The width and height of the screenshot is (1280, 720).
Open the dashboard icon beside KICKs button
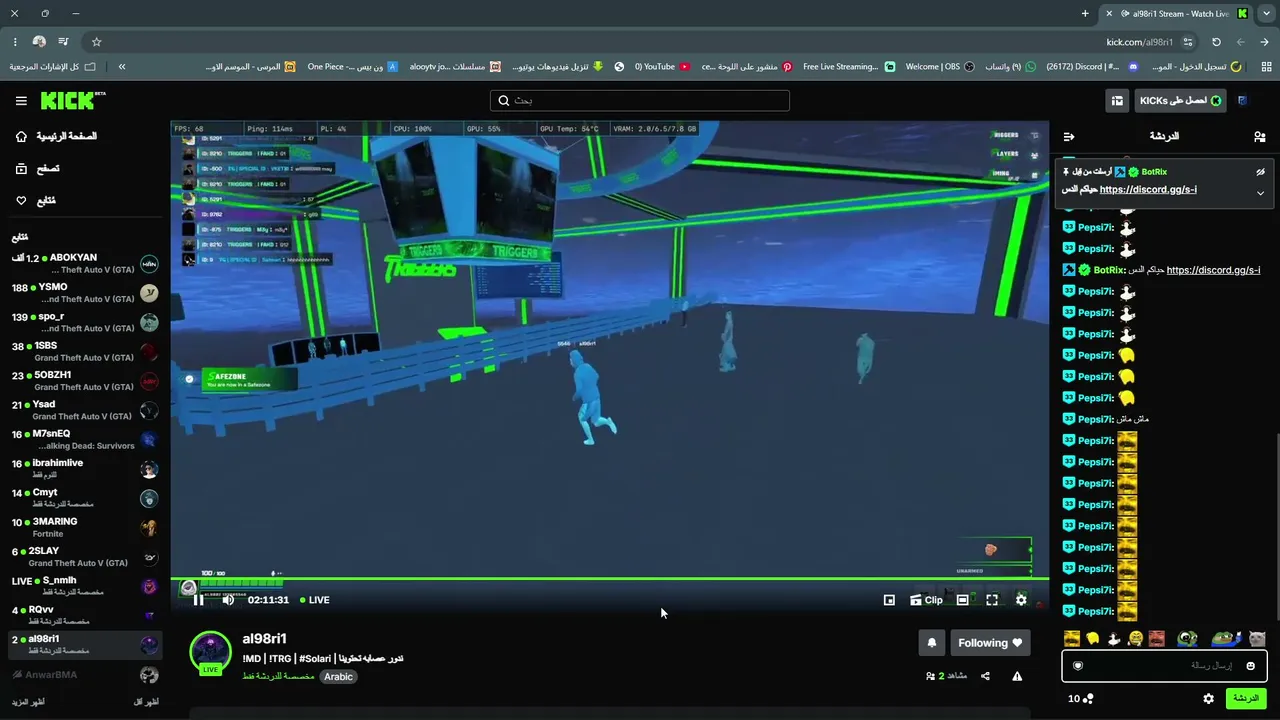click(x=1117, y=101)
